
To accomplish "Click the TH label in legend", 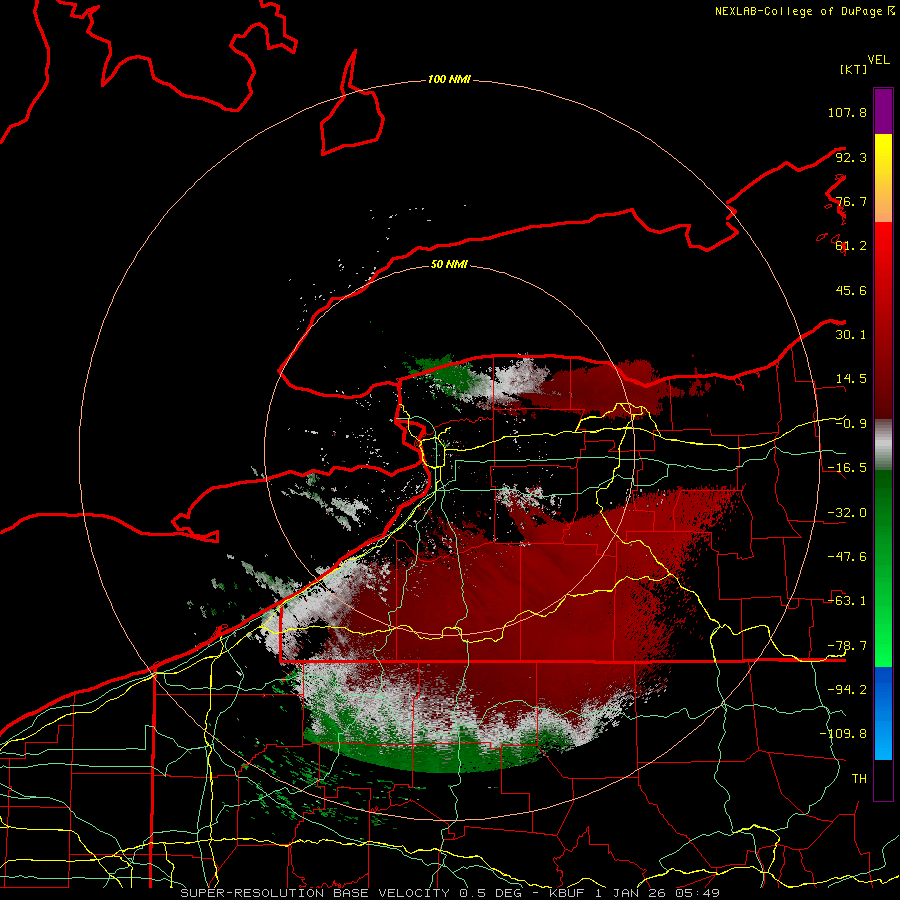I will (859, 779).
